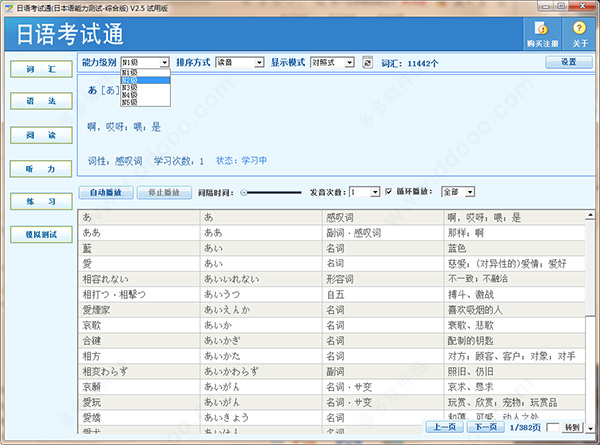Open the 排序方式 sort order dropdown
Viewport: 600px width, 445px height.
(259, 62)
